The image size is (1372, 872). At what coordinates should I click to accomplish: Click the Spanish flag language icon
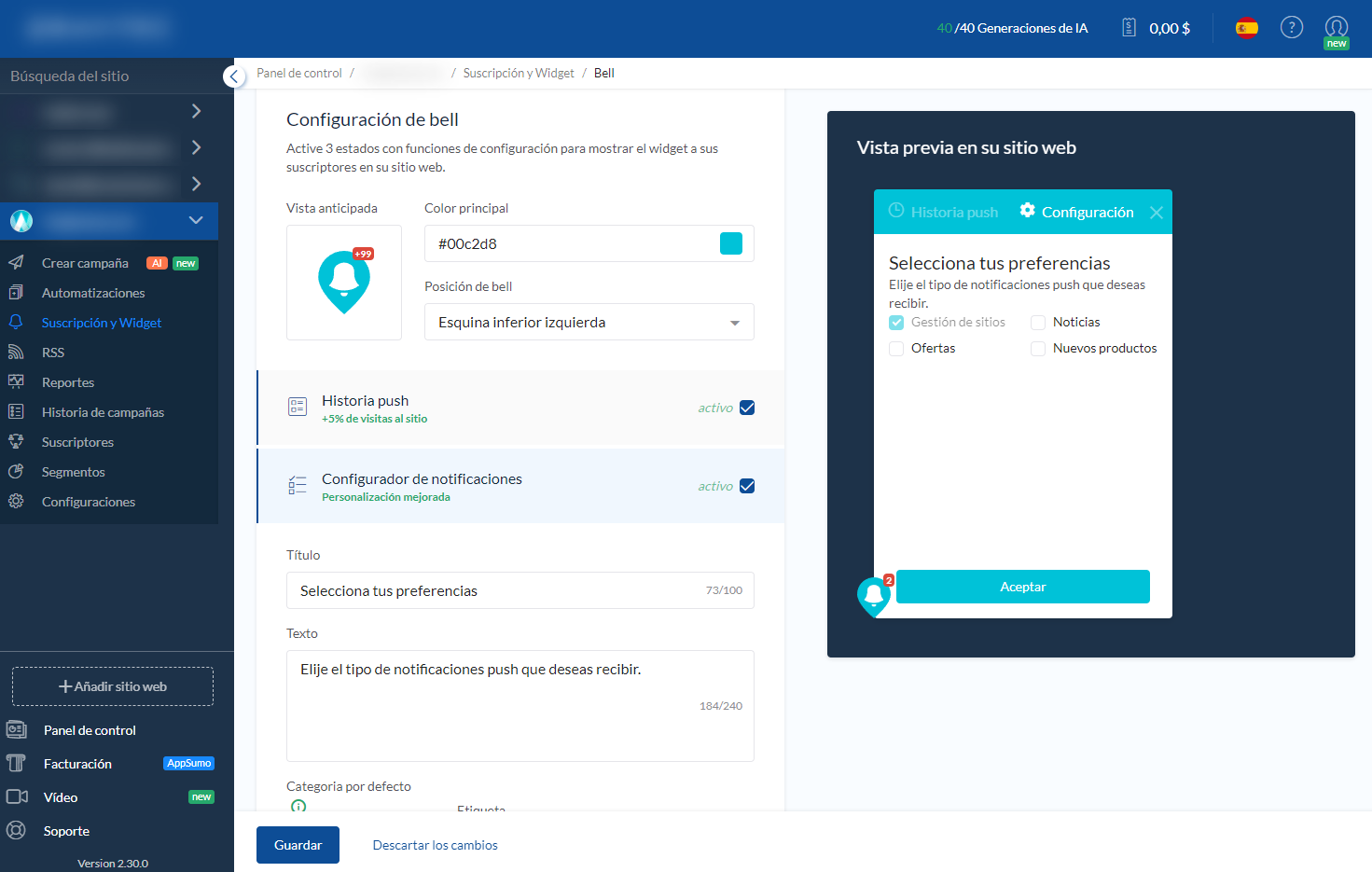point(1246,28)
